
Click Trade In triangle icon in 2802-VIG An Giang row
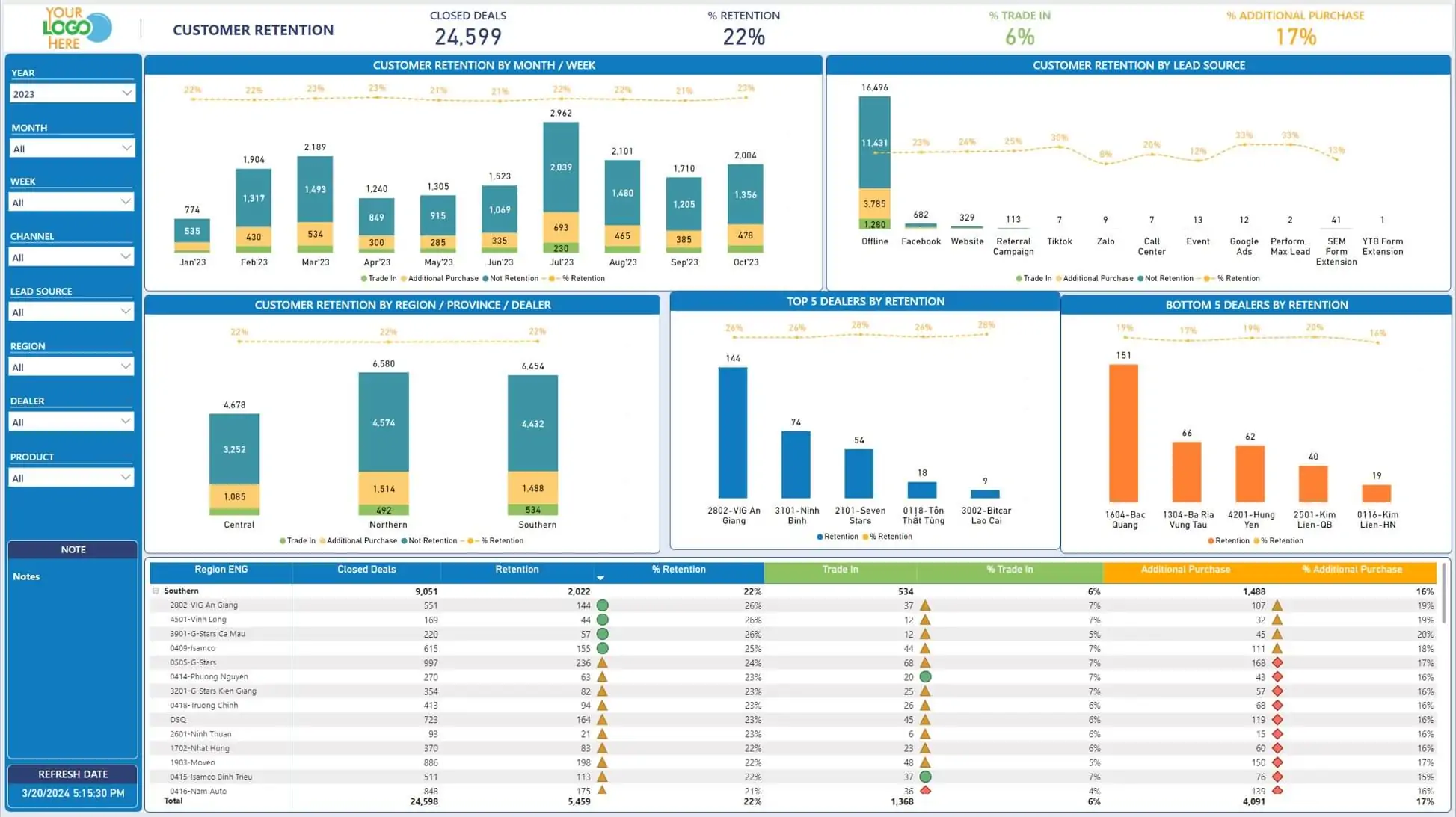925,605
